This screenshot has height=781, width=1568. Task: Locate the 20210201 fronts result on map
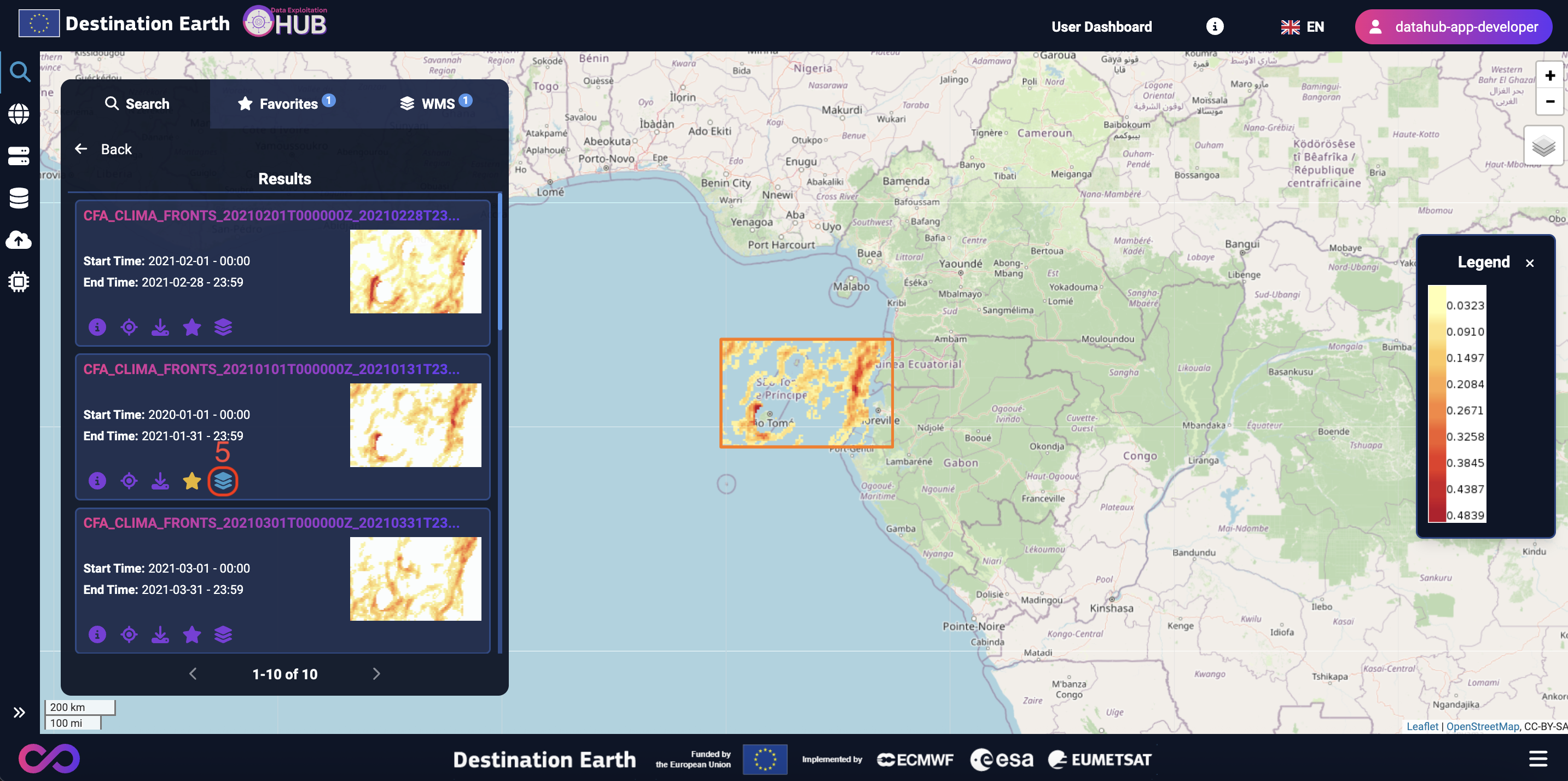(x=129, y=327)
